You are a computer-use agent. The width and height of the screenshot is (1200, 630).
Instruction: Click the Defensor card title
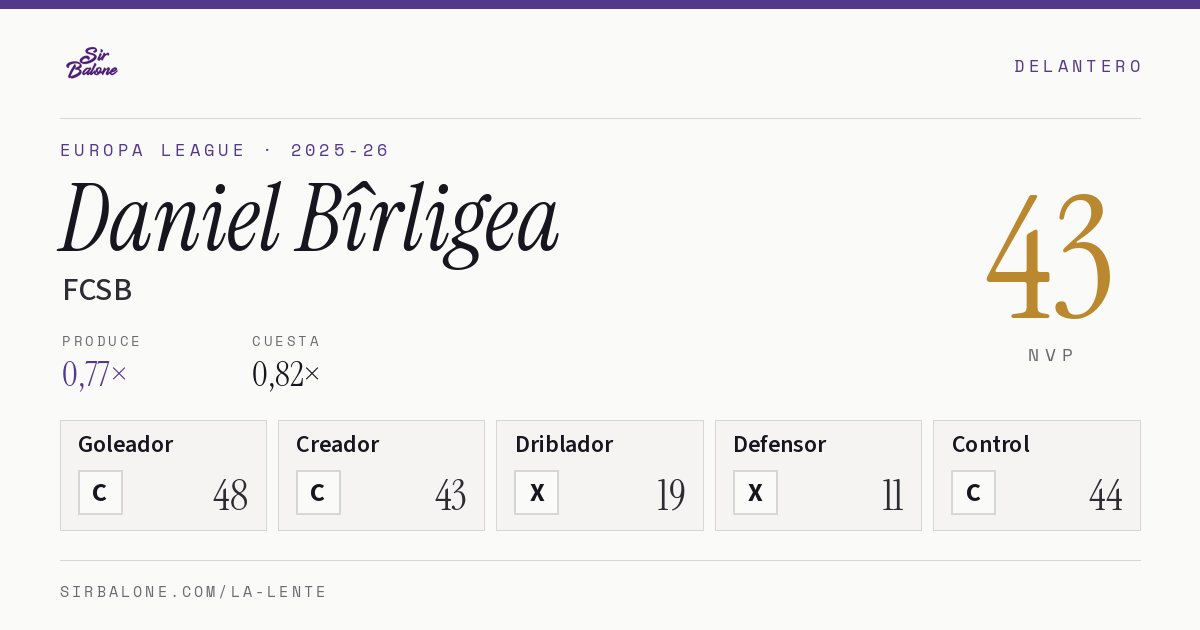[x=780, y=444]
